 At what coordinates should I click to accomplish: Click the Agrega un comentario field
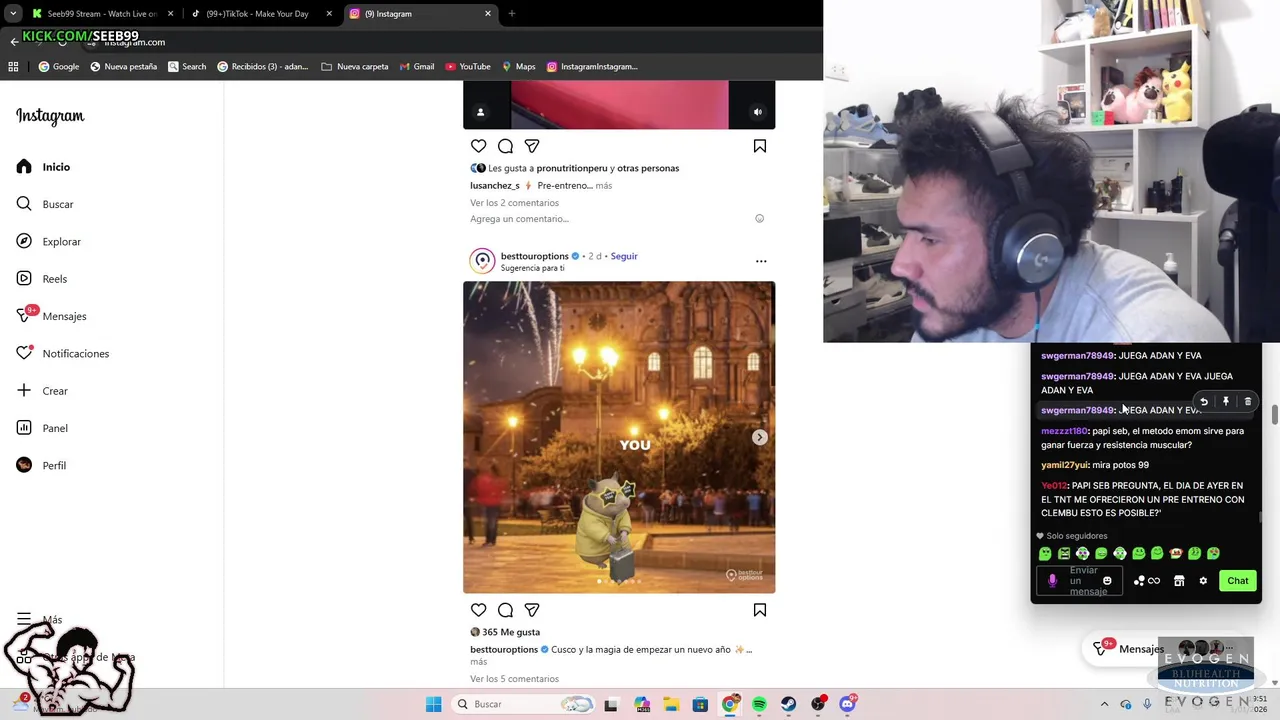pyautogui.click(x=519, y=219)
